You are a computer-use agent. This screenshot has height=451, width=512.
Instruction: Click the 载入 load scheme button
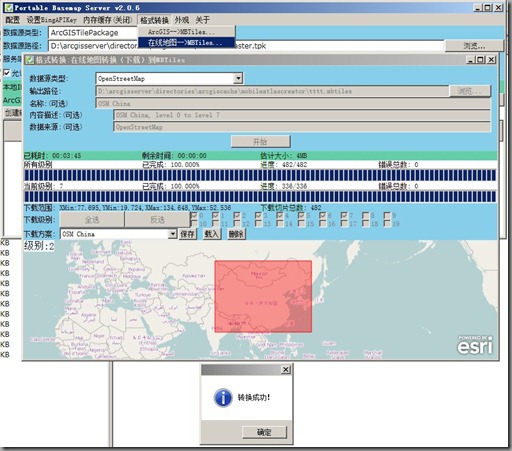click(x=212, y=234)
